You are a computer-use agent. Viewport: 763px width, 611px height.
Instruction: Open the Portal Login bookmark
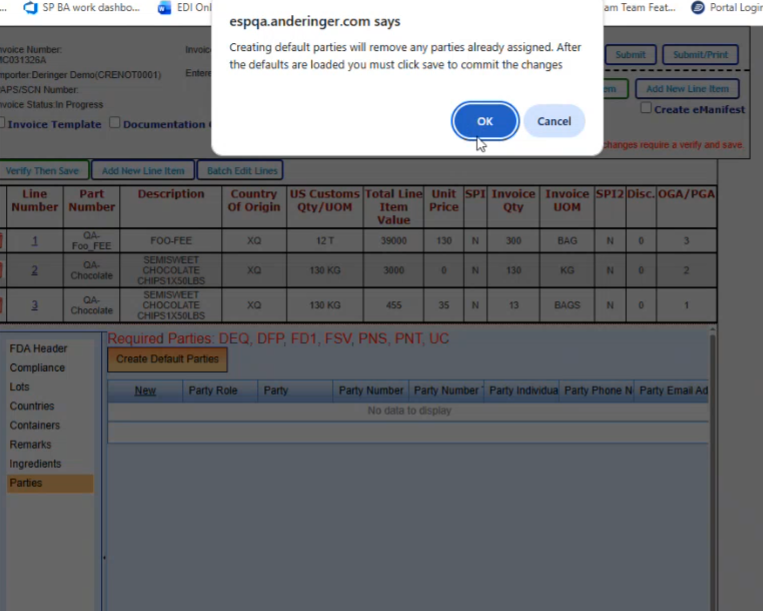coord(726,7)
